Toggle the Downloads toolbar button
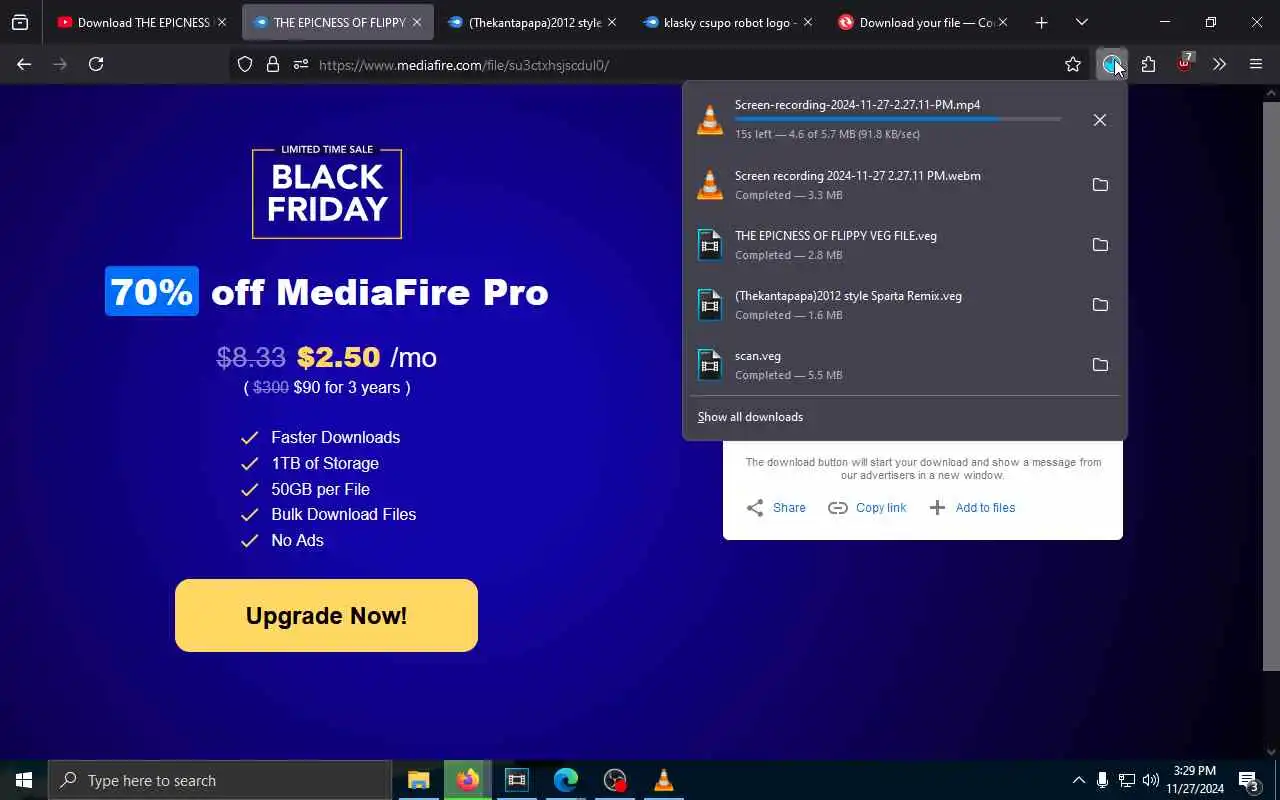 click(x=1112, y=64)
